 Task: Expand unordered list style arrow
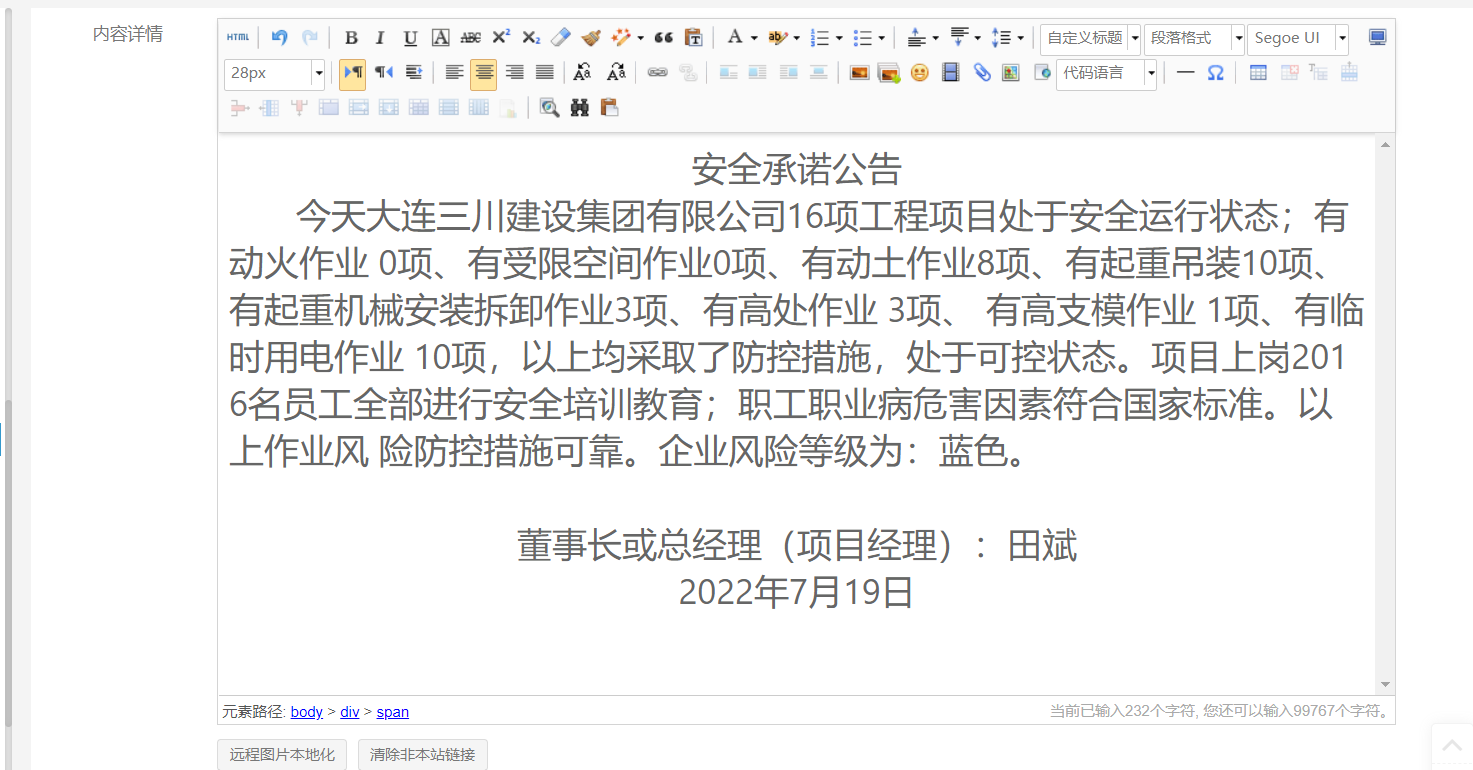tap(881, 39)
